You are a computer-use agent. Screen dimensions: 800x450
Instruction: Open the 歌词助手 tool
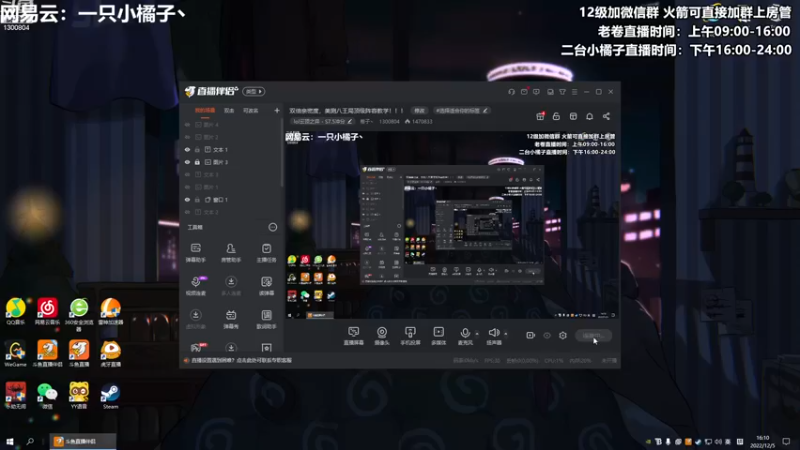pyautogui.click(x=266, y=319)
